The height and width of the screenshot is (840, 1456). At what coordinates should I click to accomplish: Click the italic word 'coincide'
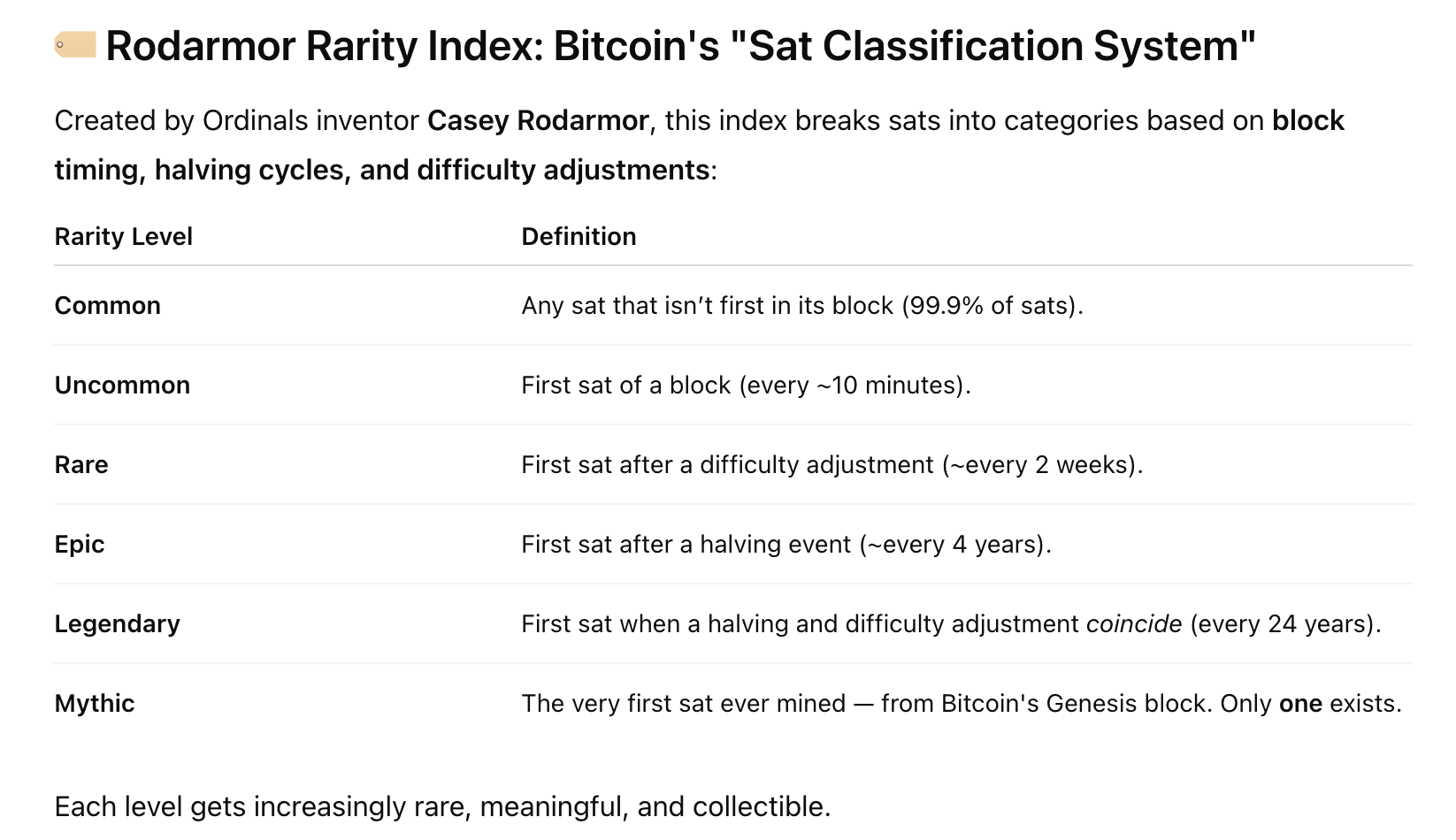[x=1133, y=623]
